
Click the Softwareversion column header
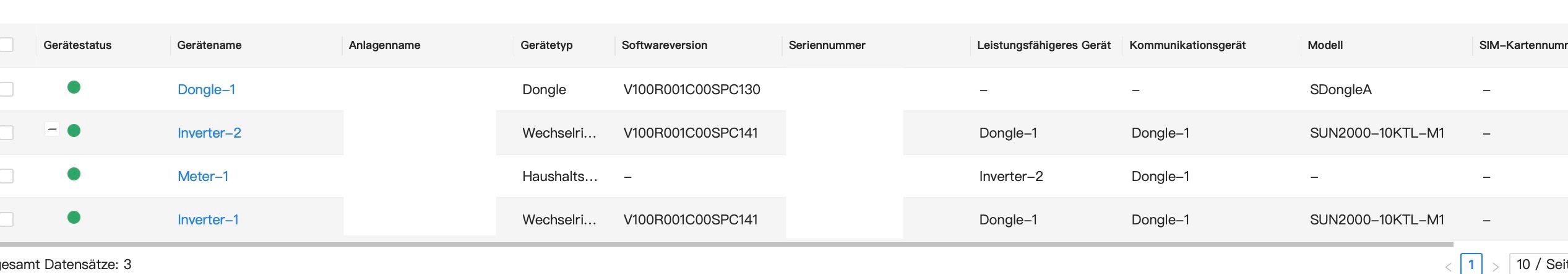664,45
